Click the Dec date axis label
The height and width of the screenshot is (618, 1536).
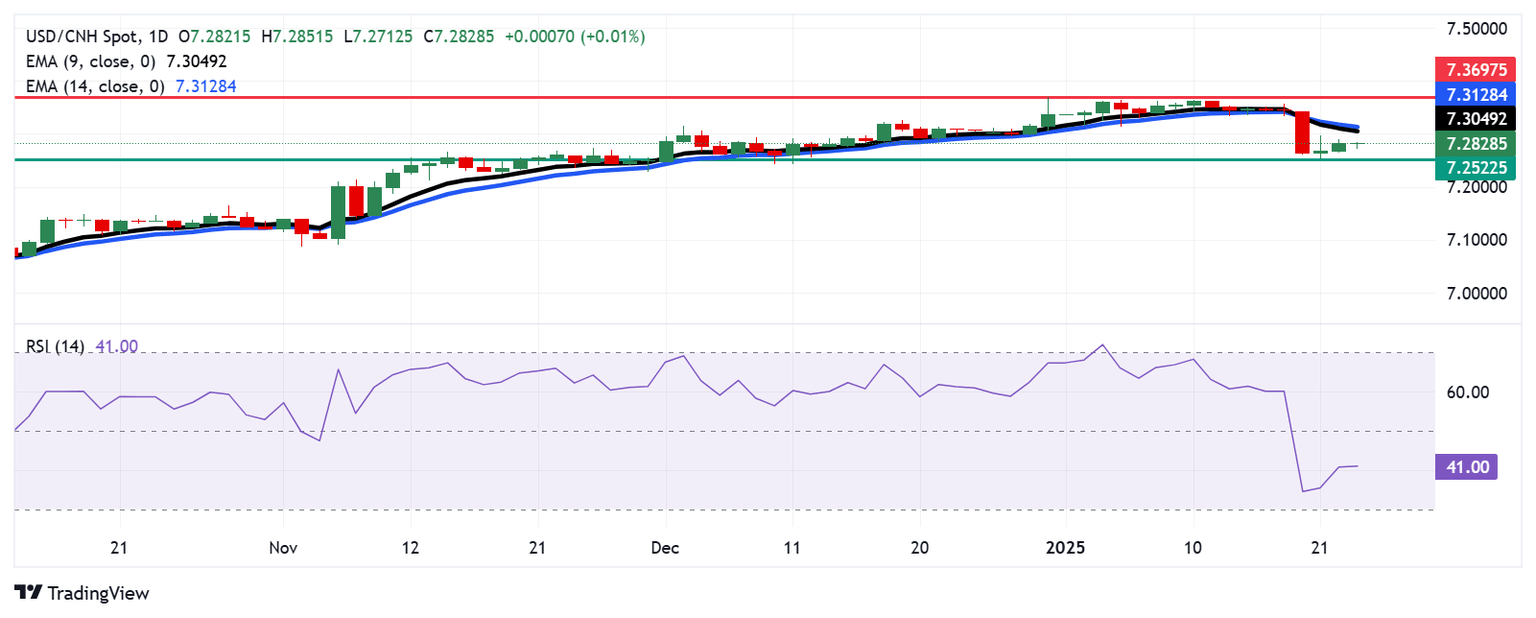[664, 548]
